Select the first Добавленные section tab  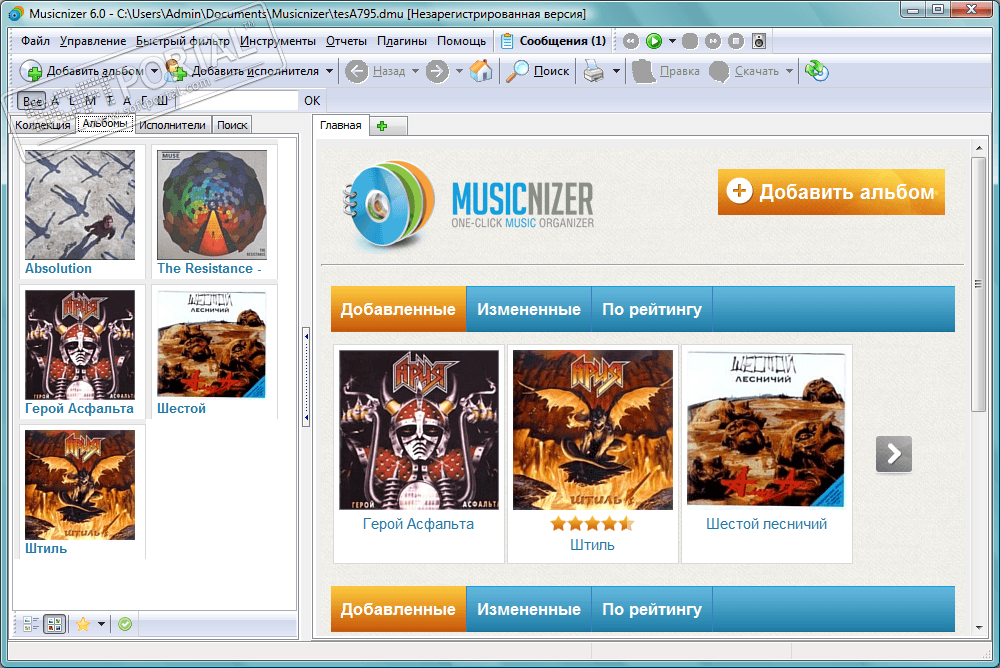(398, 309)
